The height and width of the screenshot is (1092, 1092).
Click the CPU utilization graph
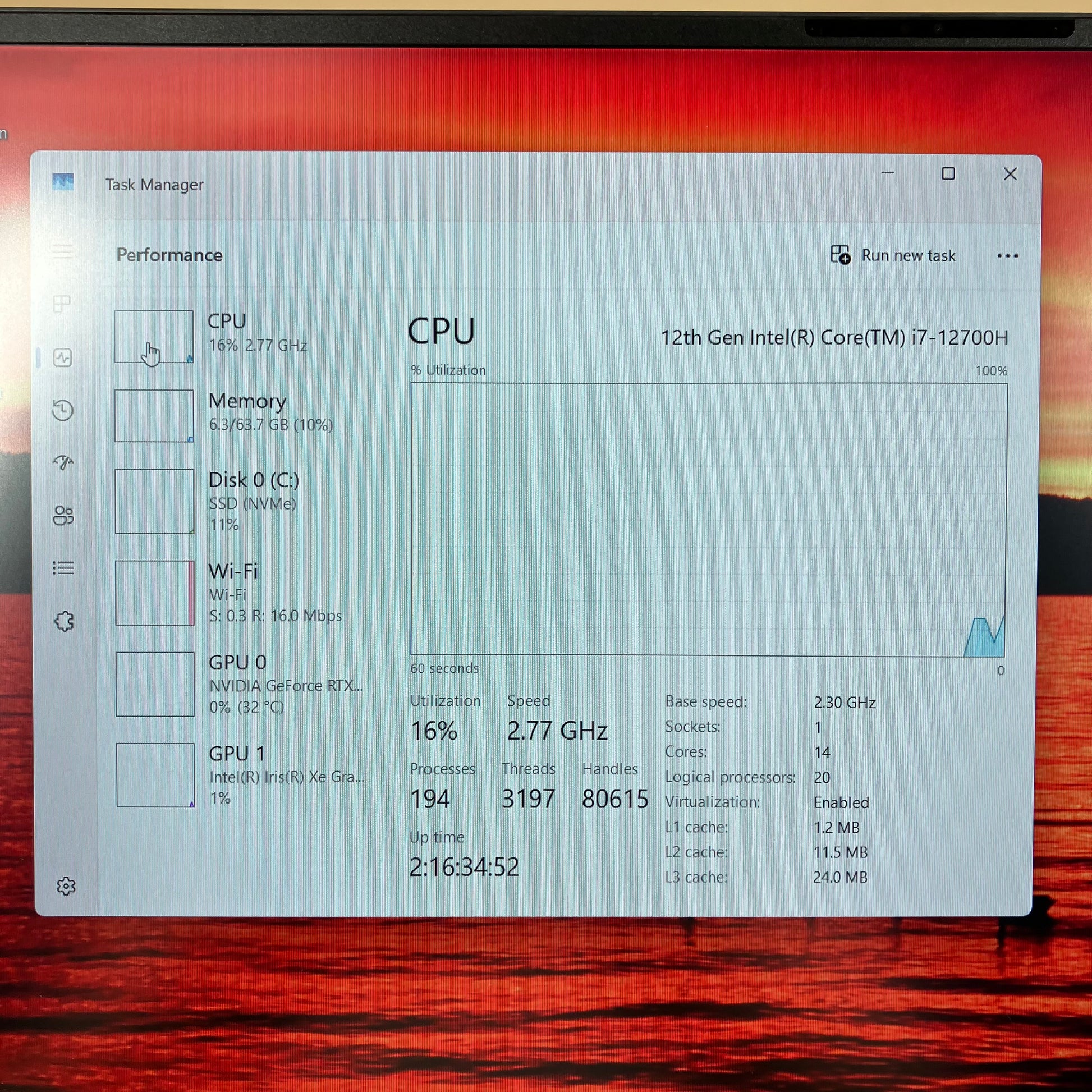coord(708,519)
